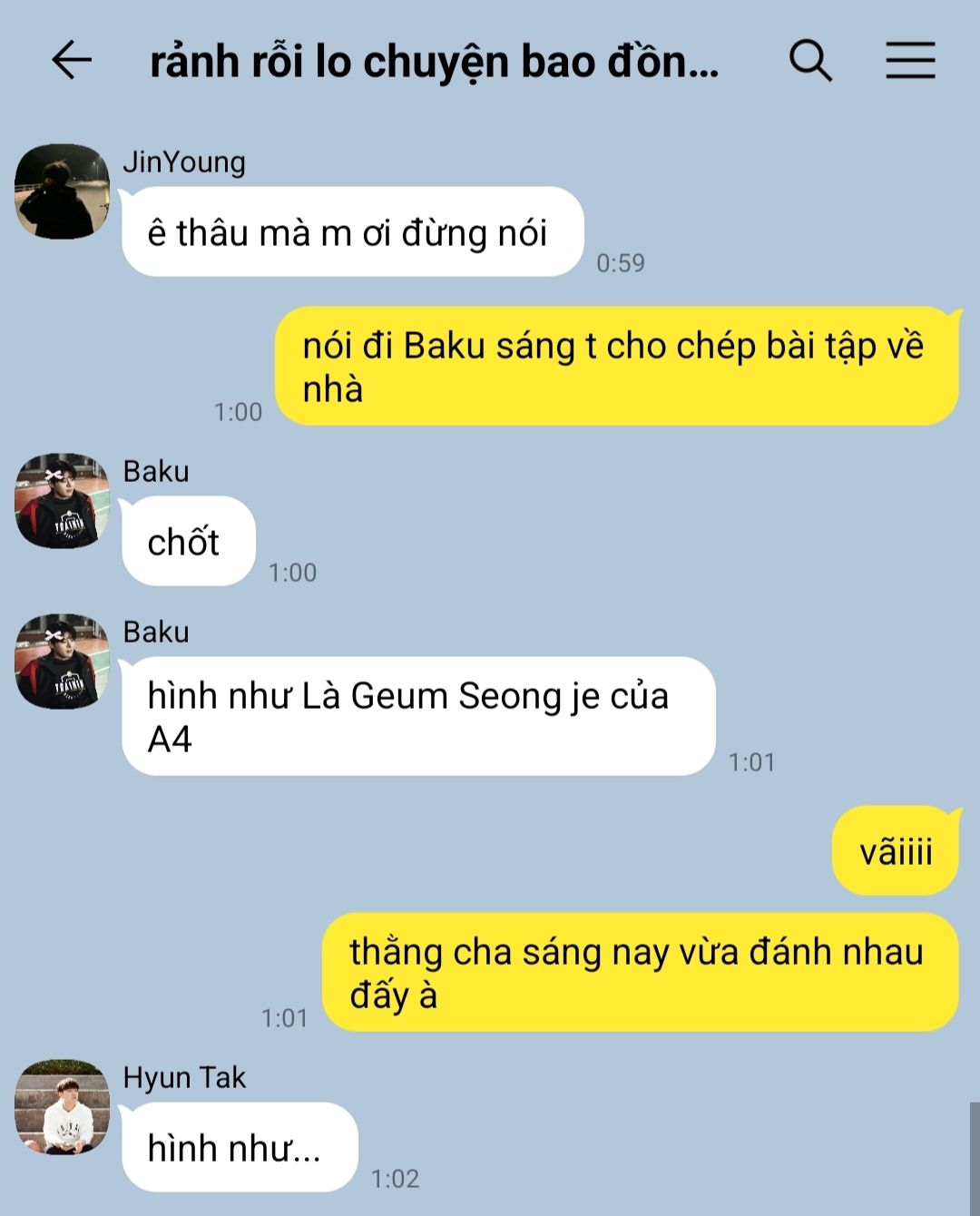The image size is (980, 1216).
Task: Tap the 0:59 timestamp next to JinYoung's message
Action: [621, 263]
